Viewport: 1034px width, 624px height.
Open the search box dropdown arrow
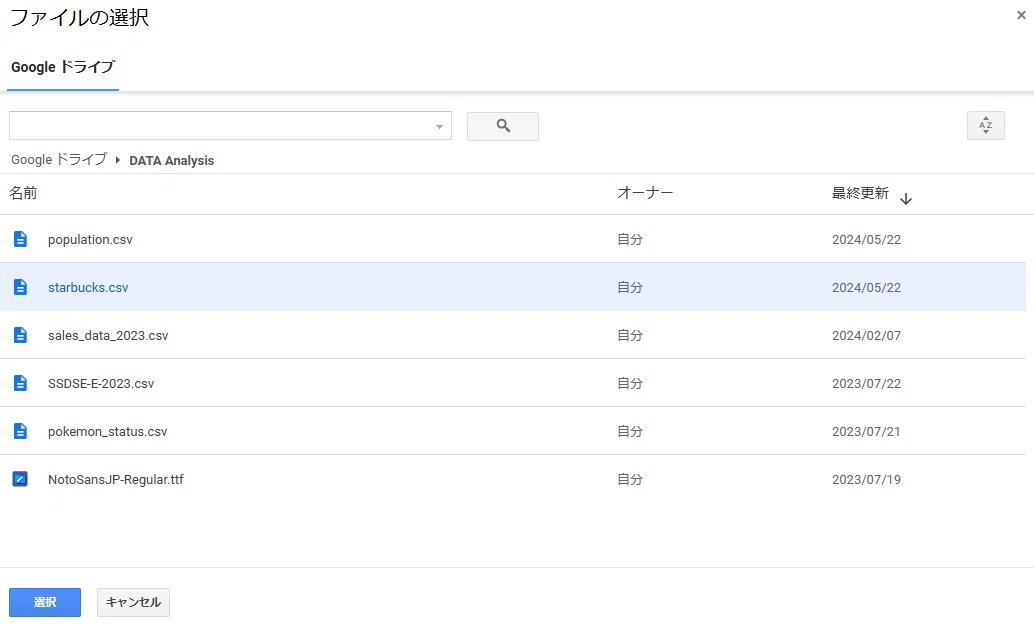(x=439, y=127)
